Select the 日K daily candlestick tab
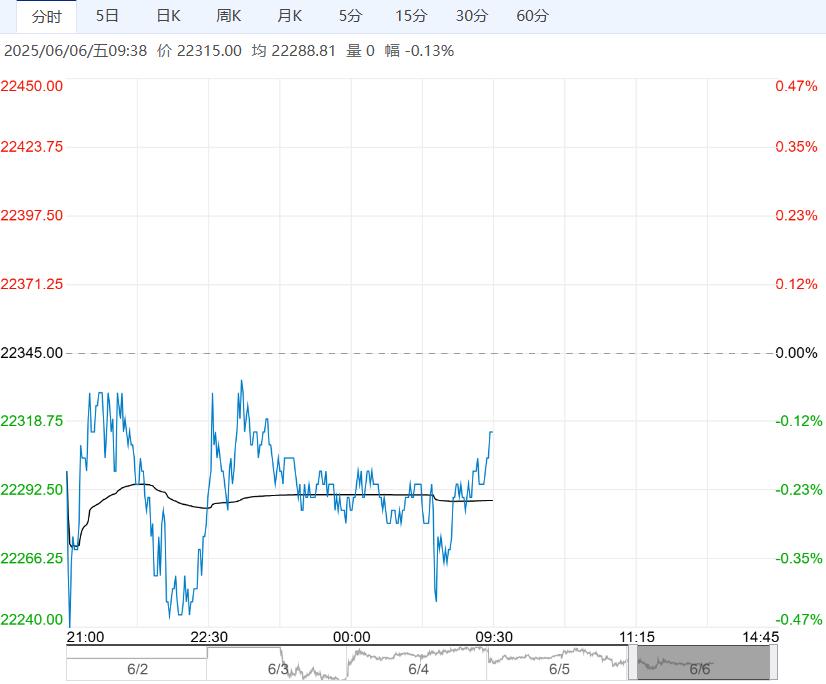 pyautogui.click(x=168, y=16)
